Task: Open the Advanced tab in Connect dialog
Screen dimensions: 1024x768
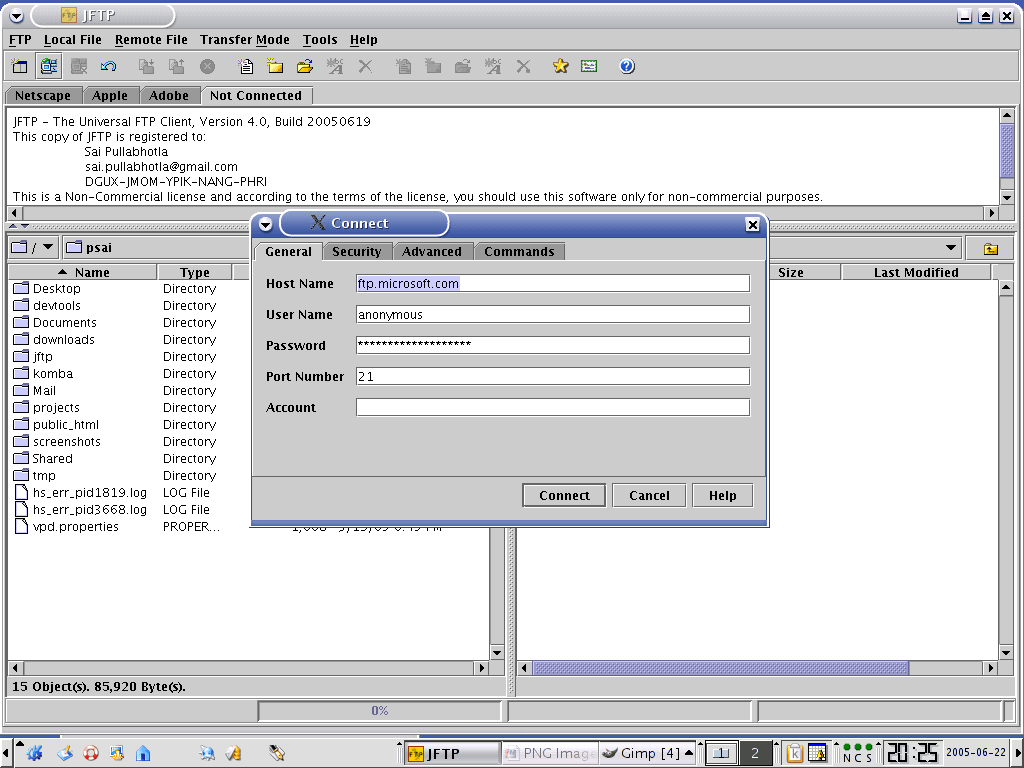Action: (x=432, y=251)
